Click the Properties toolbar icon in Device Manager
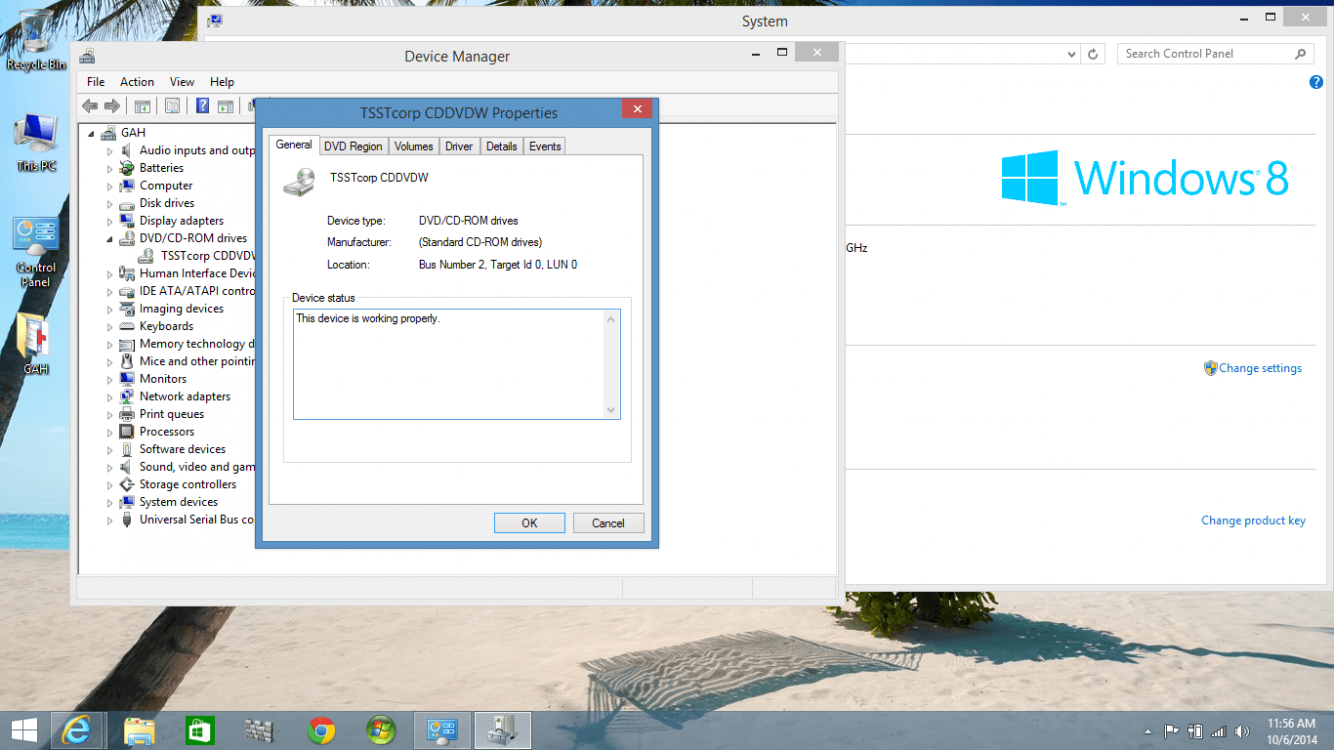This screenshot has height=750, width=1334. [x=172, y=106]
